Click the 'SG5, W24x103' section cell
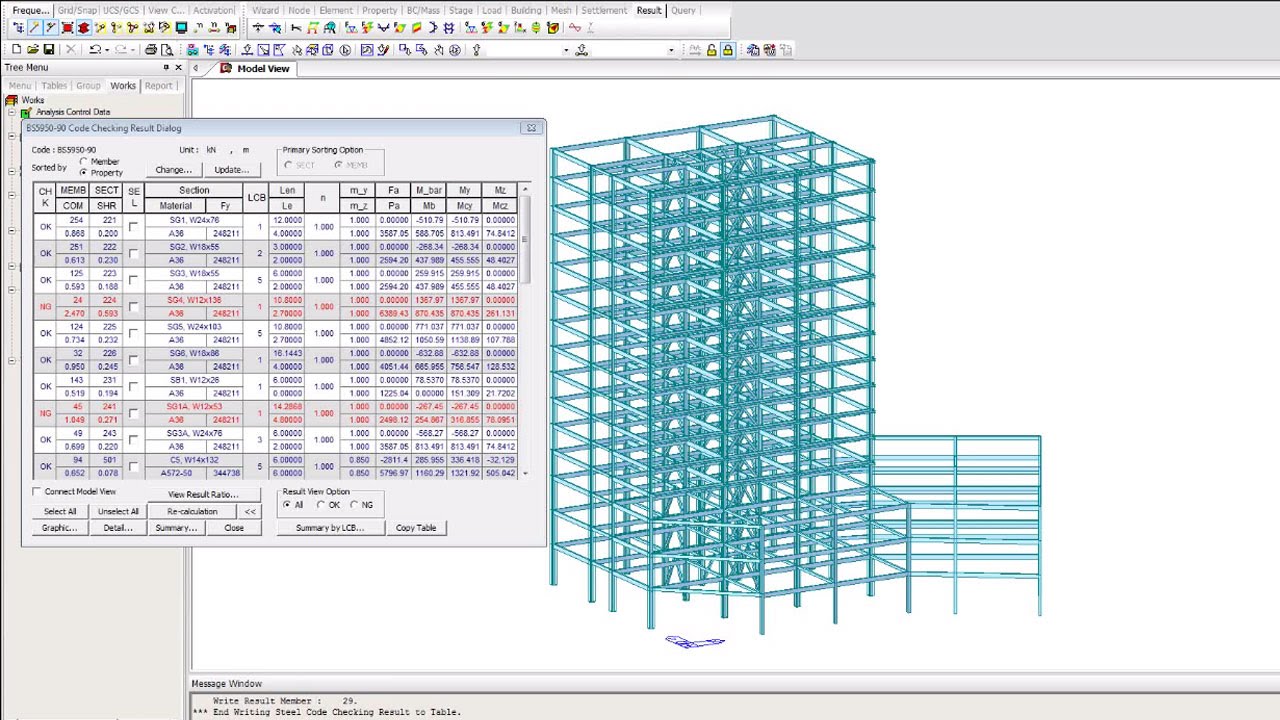 click(x=194, y=327)
